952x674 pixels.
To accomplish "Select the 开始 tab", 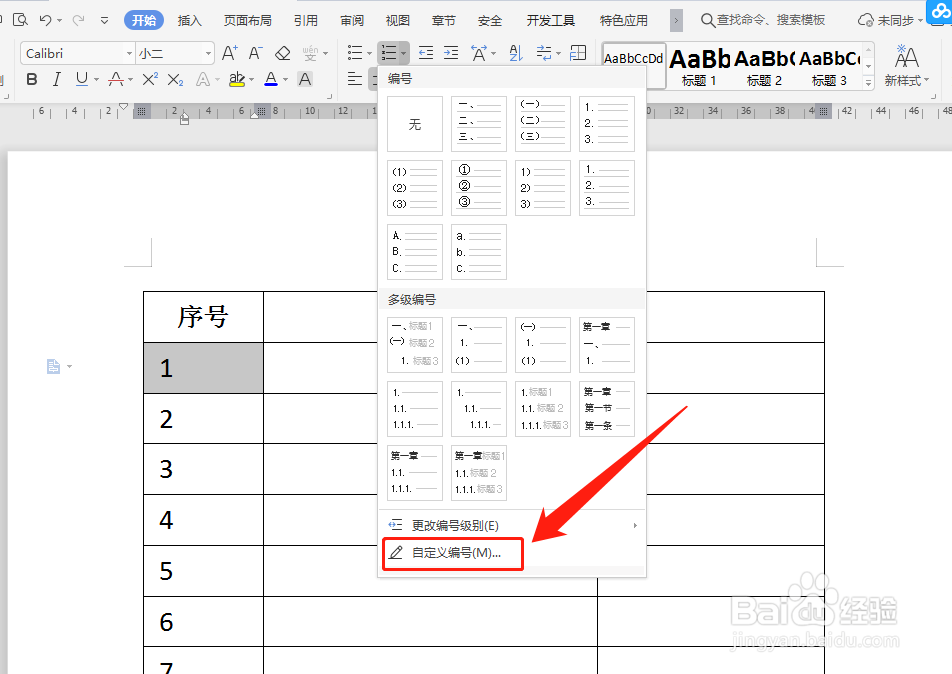I will 144,20.
